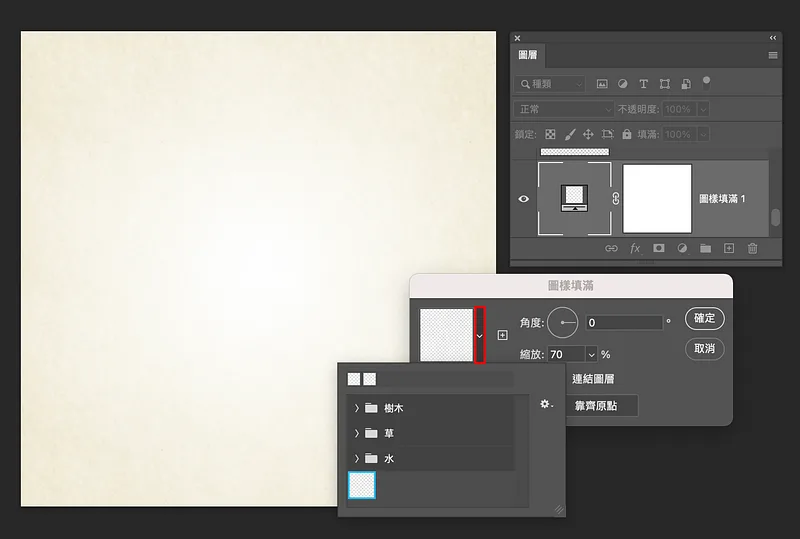Lock artboard auto-nesting icon
The width and height of the screenshot is (800, 539).
[607, 134]
